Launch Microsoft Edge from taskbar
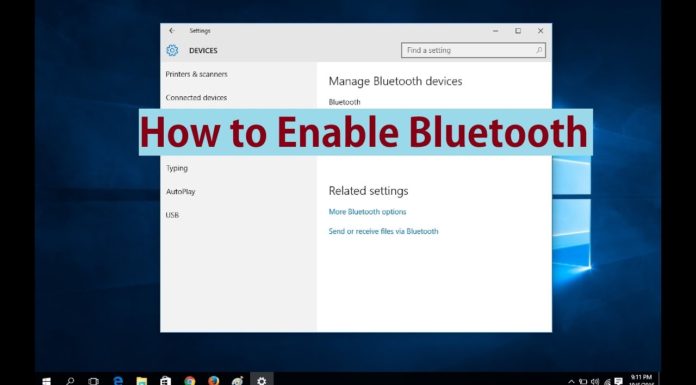This screenshot has width=696, height=385. click(x=118, y=381)
